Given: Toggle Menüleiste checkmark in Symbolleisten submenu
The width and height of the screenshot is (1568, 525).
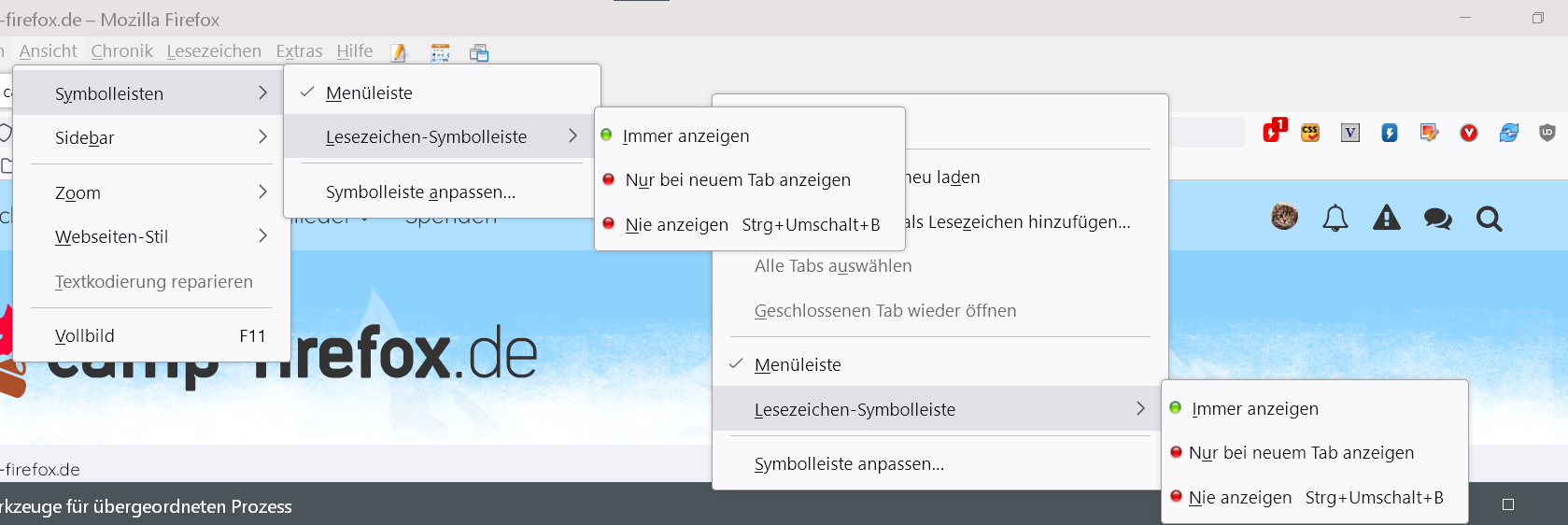Looking at the screenshot, I should [x=442, y=92].
